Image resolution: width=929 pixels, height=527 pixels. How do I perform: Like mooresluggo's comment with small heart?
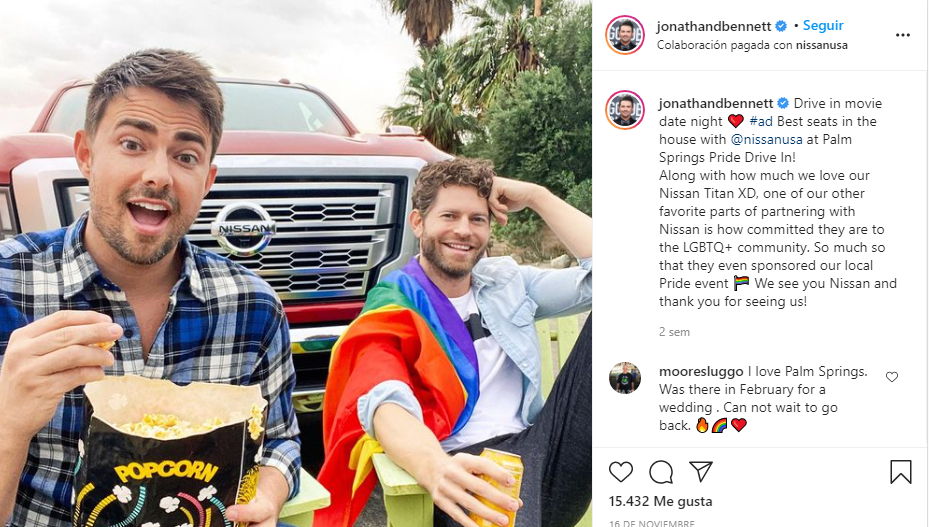tap(892, 377)
